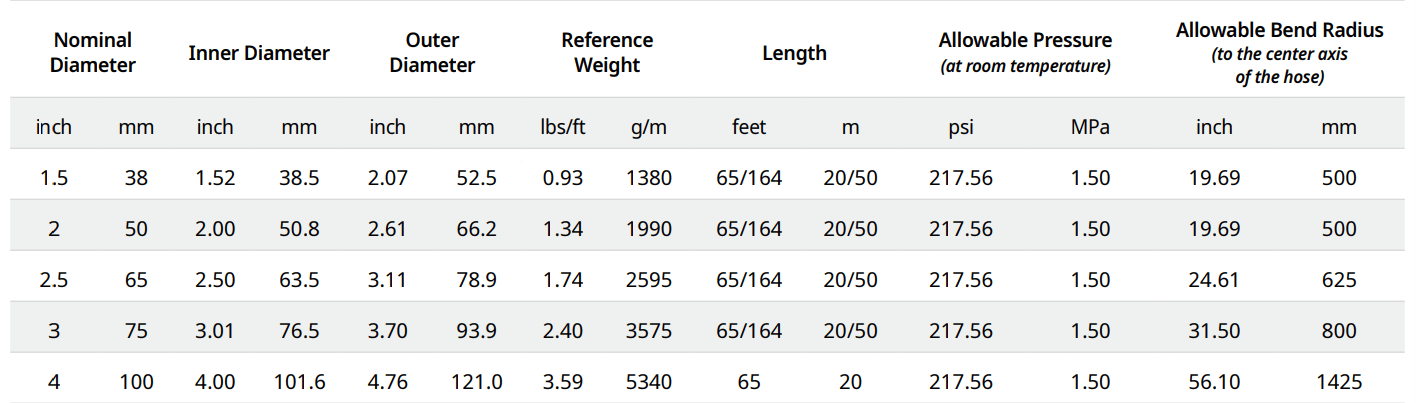
Task: Select bend radius value 31.50
Action: click(1215, 330)
